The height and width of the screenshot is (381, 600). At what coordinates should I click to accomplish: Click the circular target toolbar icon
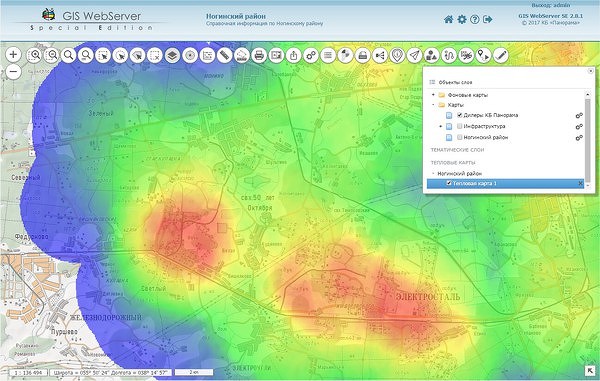tap(190, 55)
